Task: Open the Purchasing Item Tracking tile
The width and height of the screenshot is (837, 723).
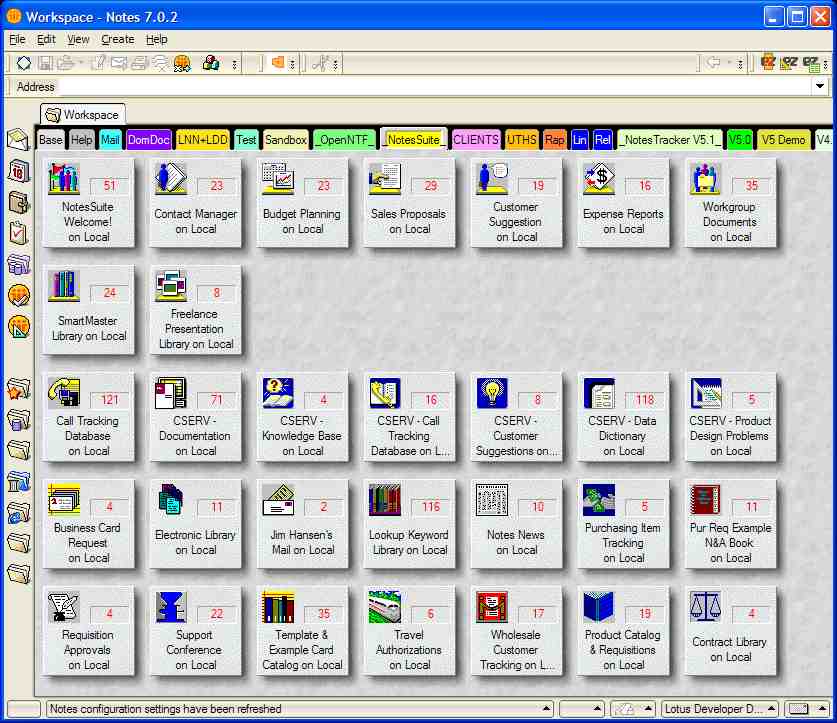Action: point(623,524)
